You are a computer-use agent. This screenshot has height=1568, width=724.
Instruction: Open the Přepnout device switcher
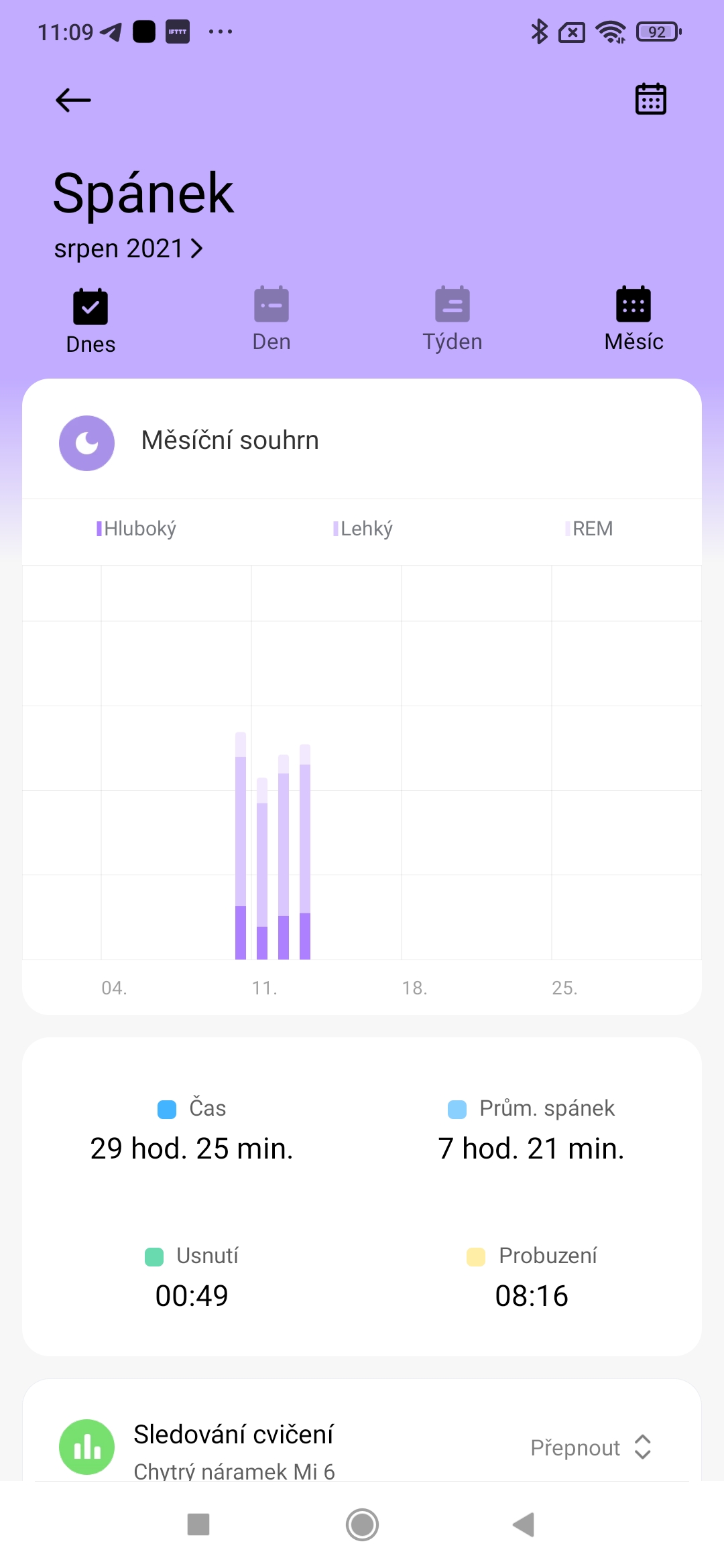(591, 1447)
